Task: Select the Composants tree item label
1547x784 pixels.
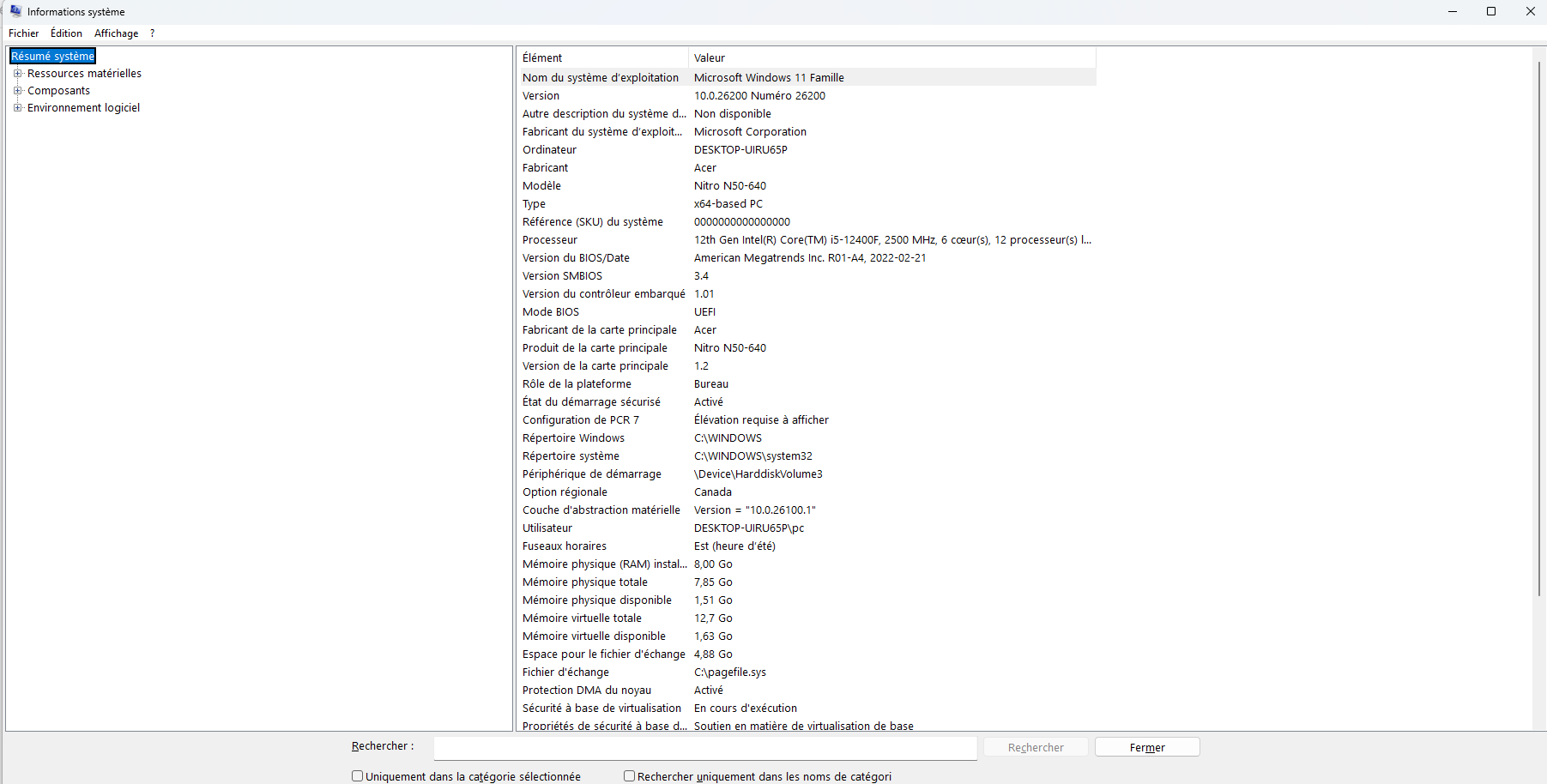Action: click(58, 90)
